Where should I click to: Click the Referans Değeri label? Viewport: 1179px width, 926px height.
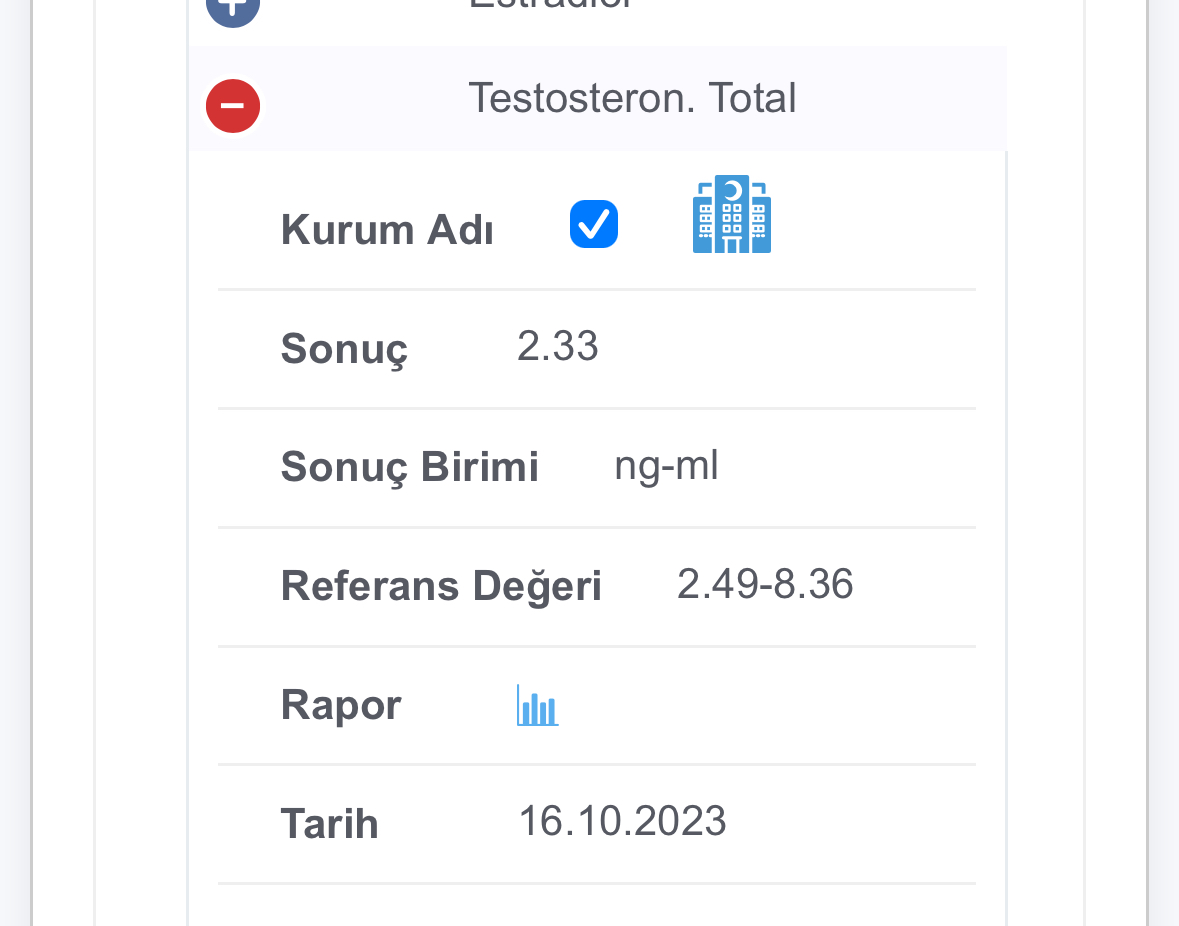(441, 586)
